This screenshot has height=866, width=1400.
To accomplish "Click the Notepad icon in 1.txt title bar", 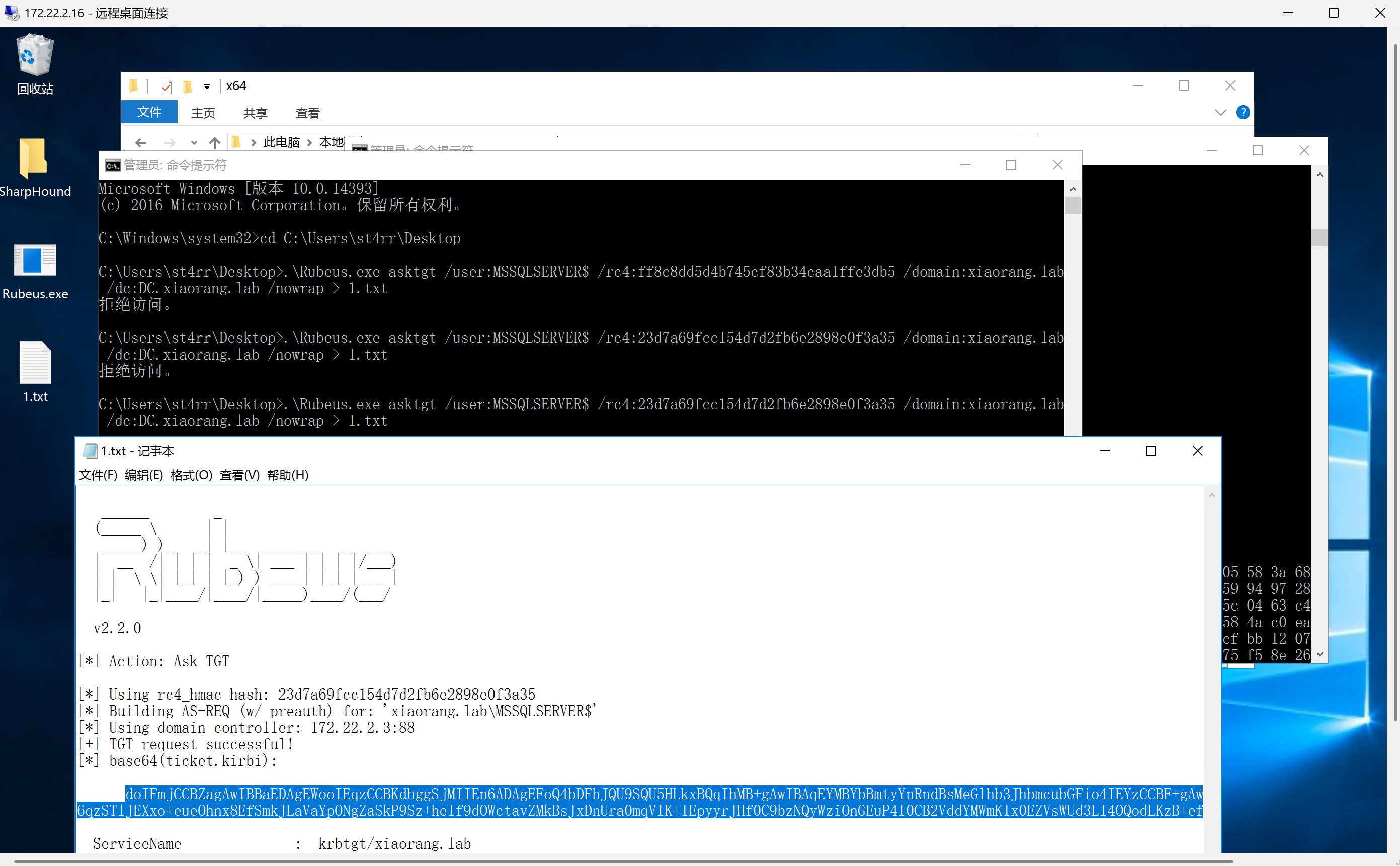I will (90, 451).
